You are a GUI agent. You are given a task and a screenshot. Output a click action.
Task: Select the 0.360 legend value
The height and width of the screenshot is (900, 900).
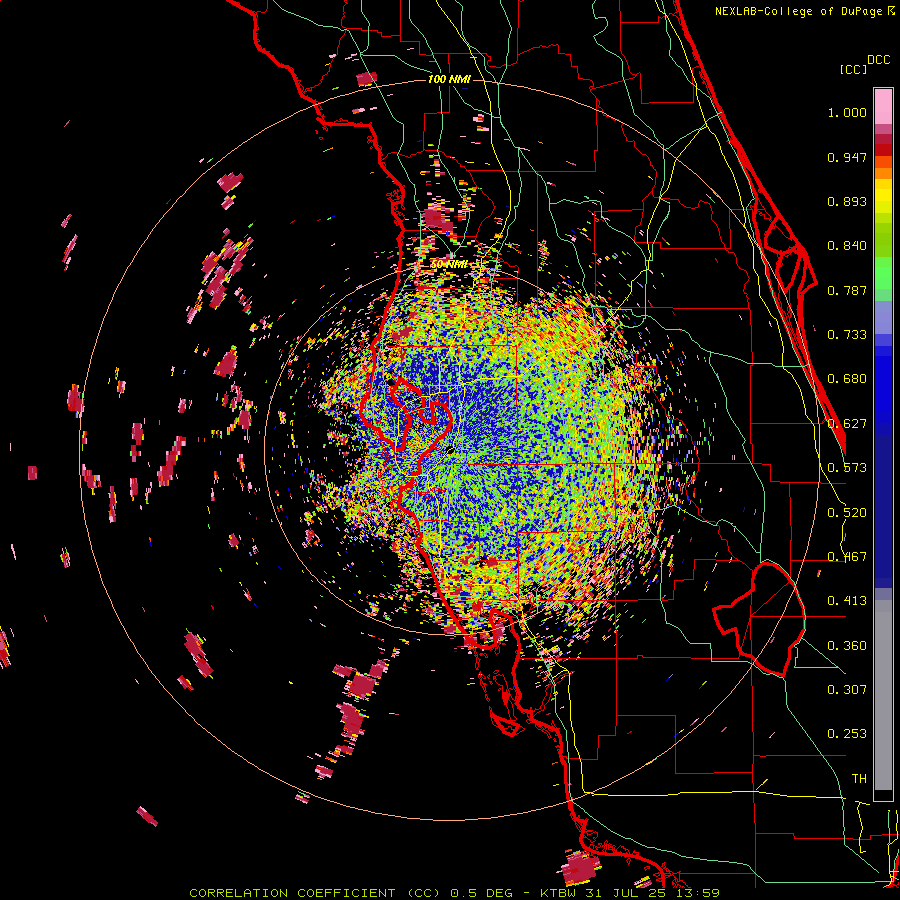click(847, 646)
